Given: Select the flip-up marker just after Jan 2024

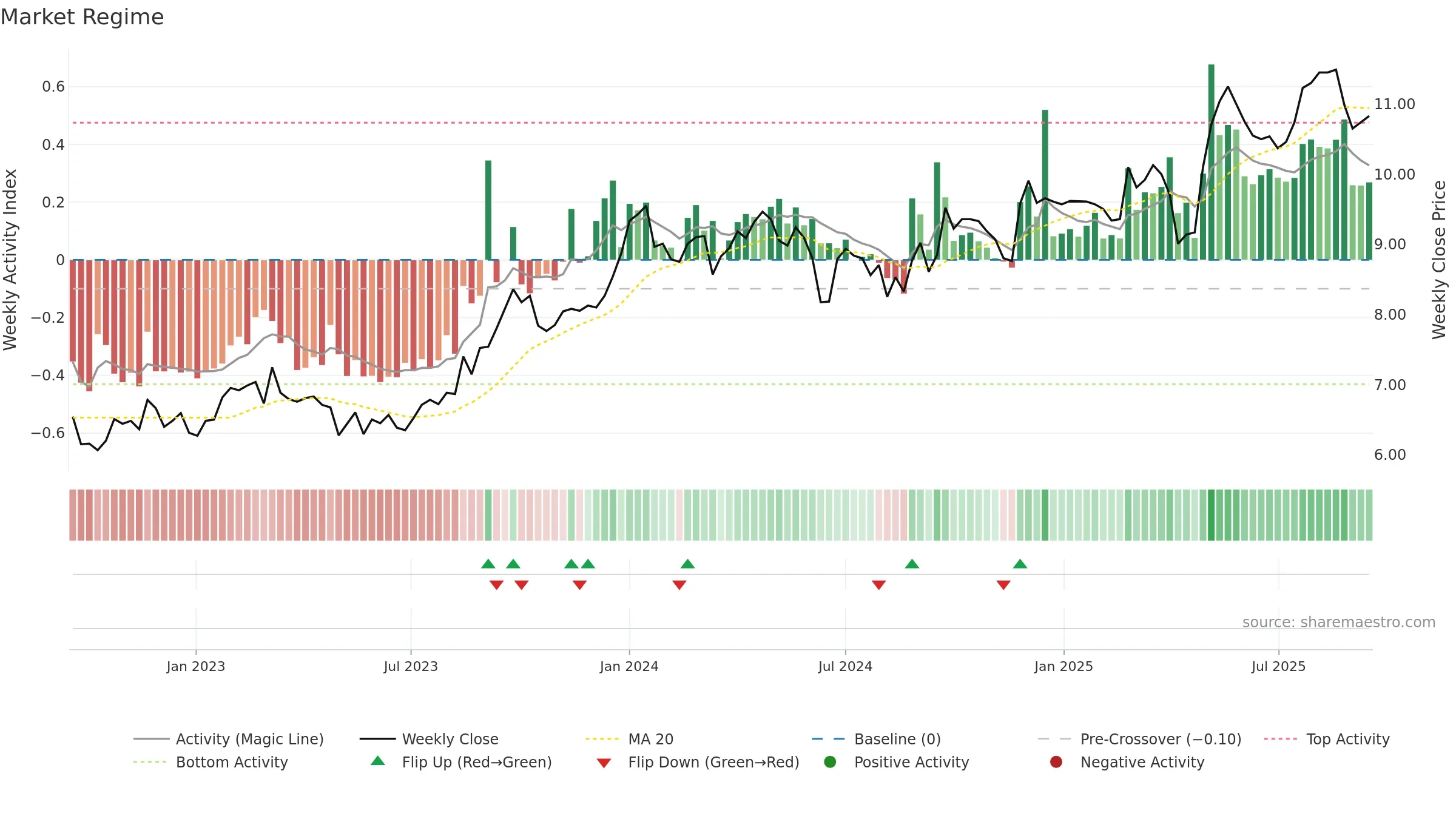Looking at the screenshot, I should coord(687,564).
